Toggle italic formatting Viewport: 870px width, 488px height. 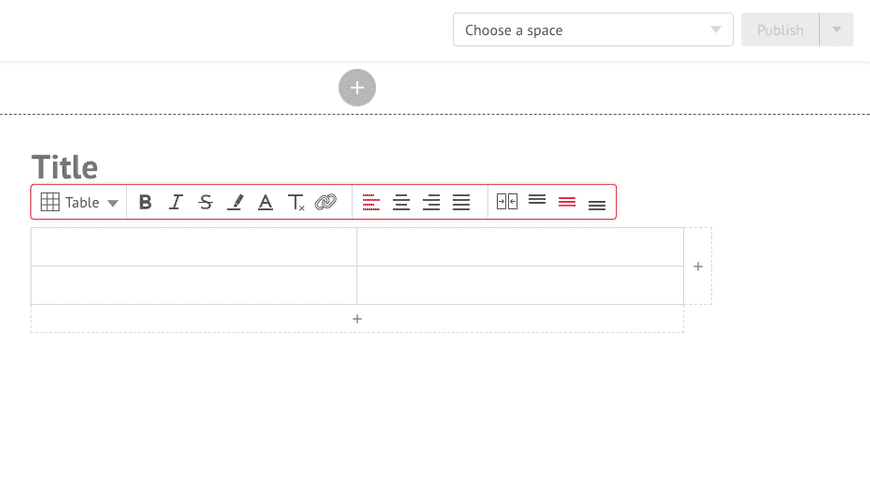pos(176,202)
